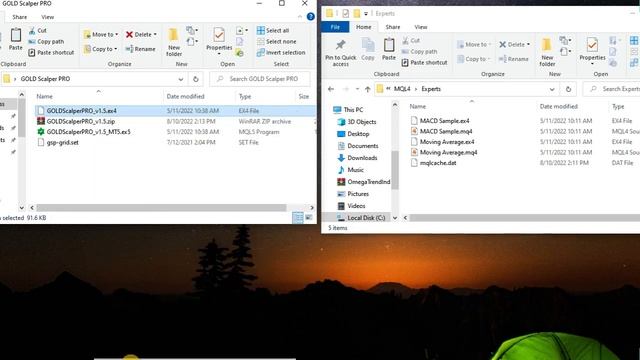The height and width of the screenshot is (360, 640).
Task: Click Paste icon in GOLD Scalper PRO window
Action: [x=16, y=39]
